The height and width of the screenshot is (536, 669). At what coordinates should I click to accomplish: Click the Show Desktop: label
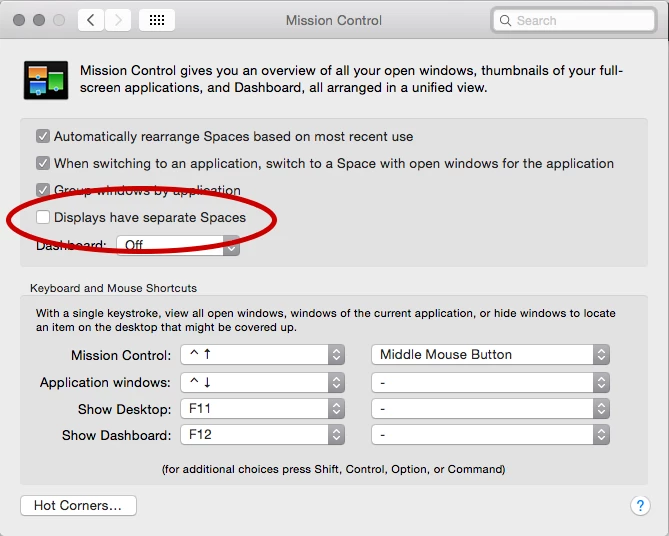coord(125,409)
